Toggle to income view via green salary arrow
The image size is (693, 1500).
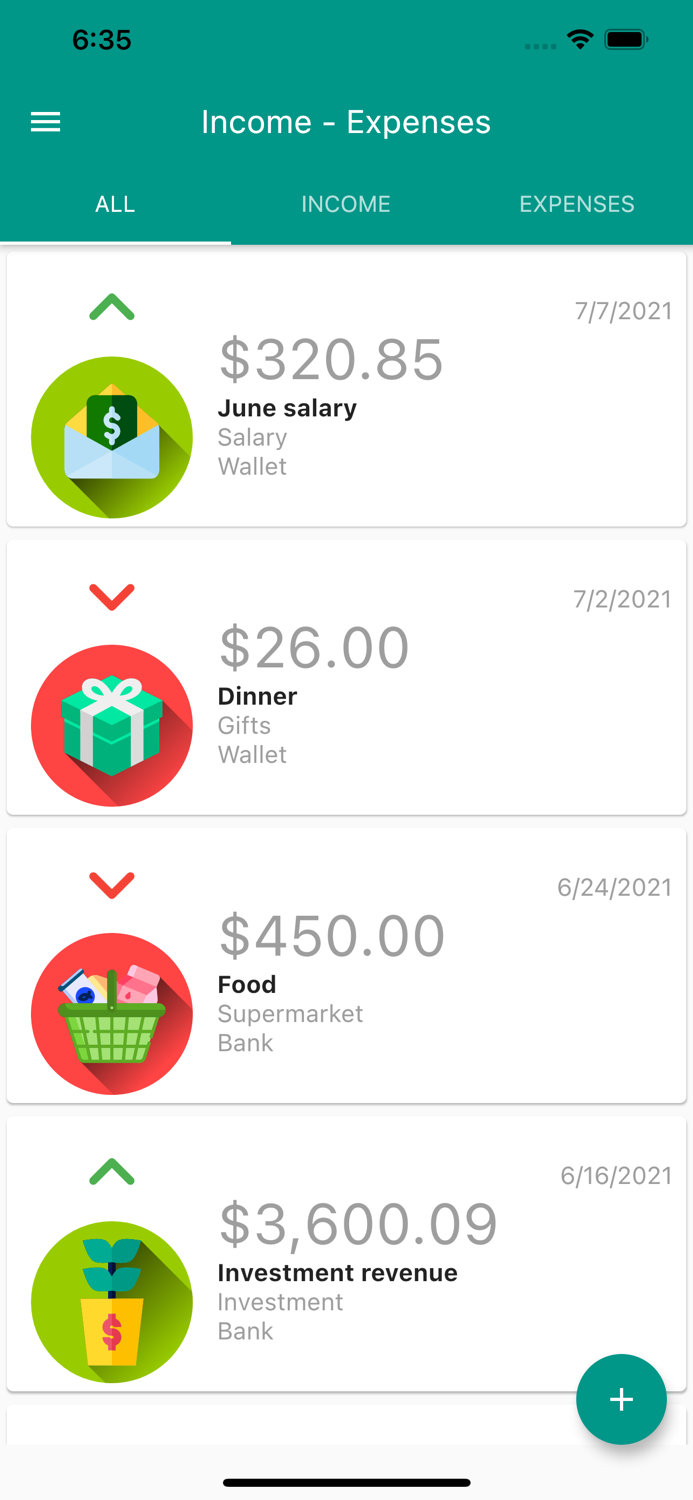click(112, 307)
